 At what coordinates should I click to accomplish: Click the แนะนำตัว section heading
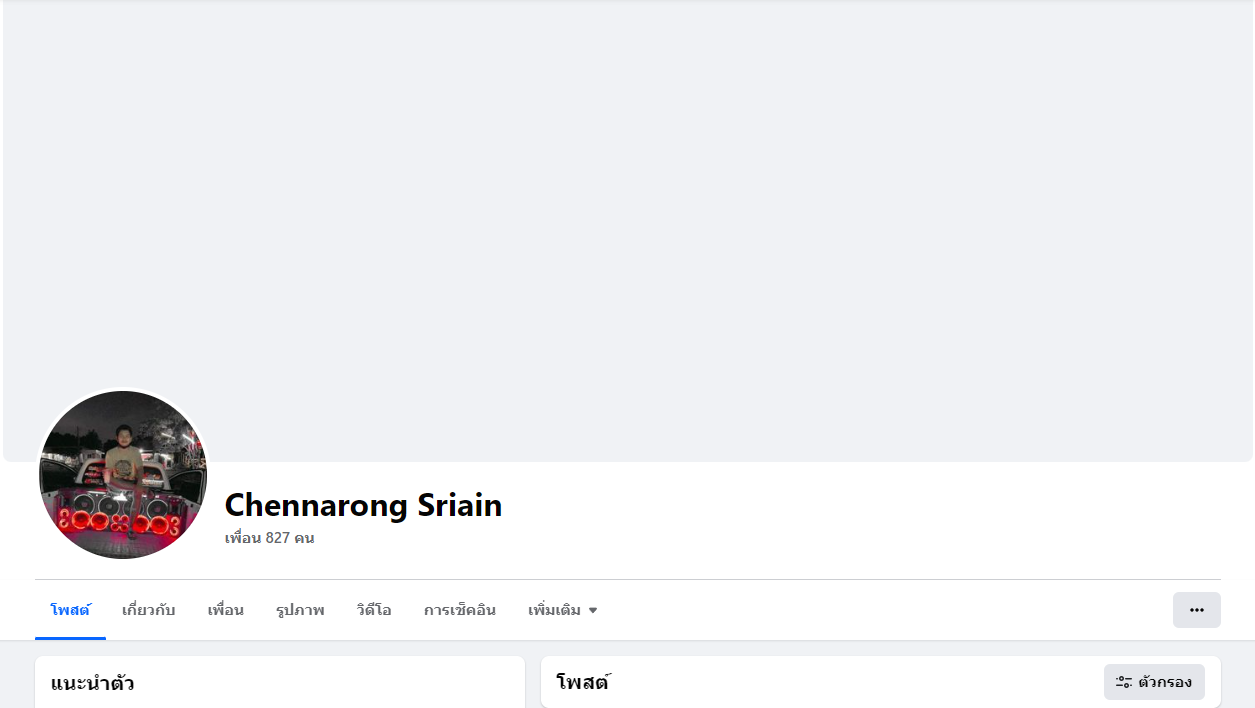(x=92, y=683)
